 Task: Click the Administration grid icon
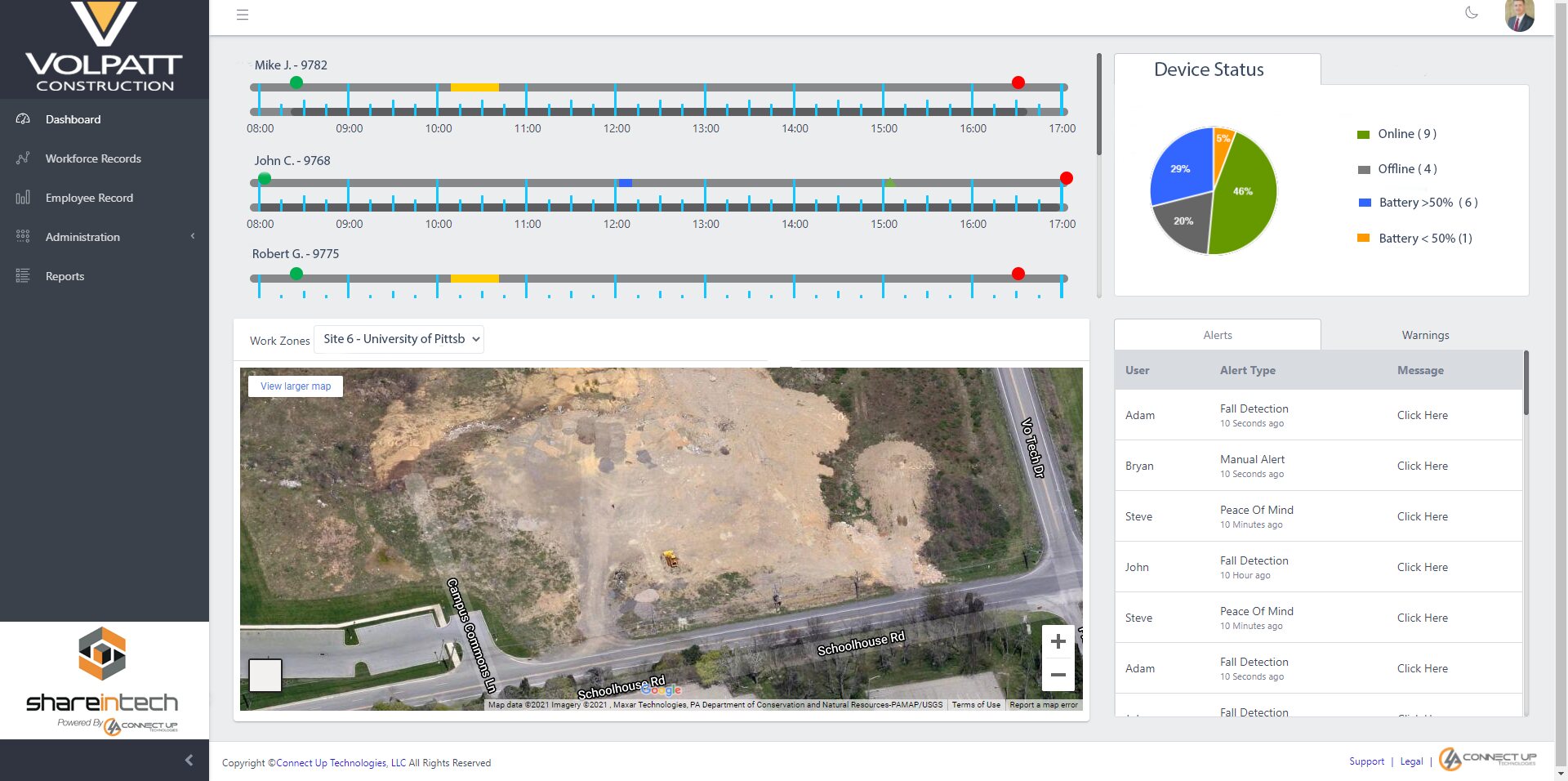(x=23, y=237)
